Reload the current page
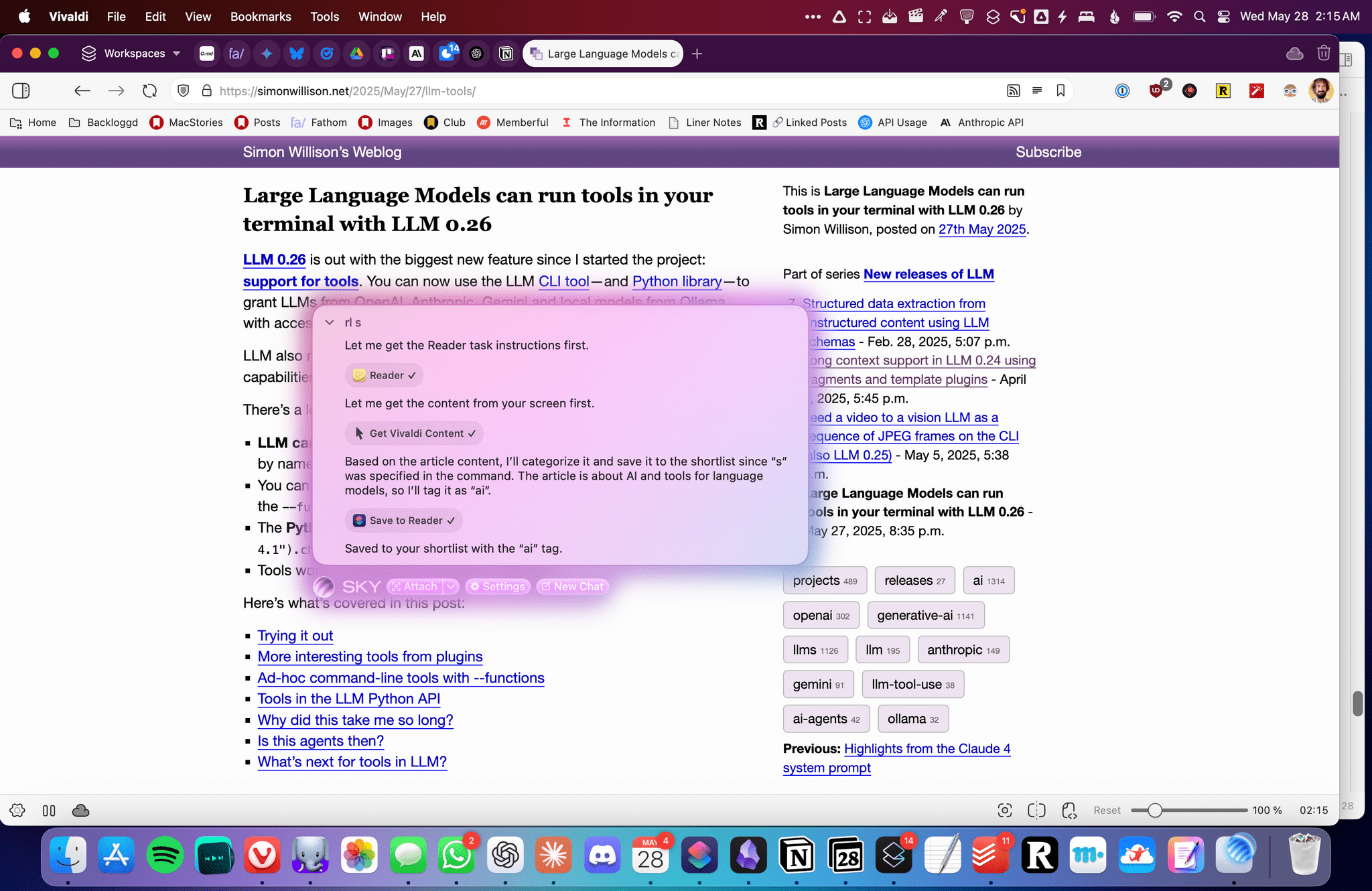Screen dimensions: 1372x891 point(149,90)
